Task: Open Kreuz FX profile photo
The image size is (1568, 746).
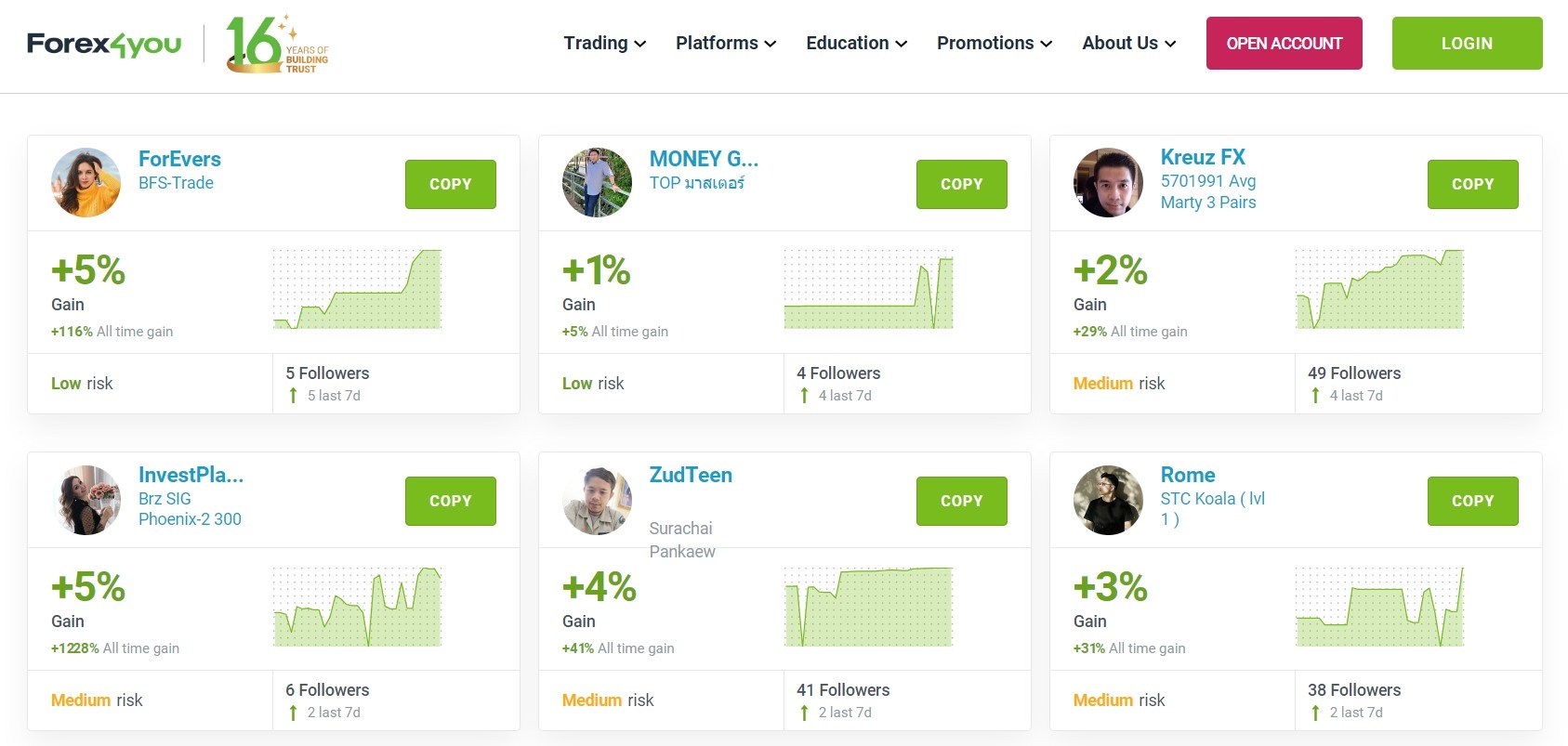Action: pos(1108,182)
